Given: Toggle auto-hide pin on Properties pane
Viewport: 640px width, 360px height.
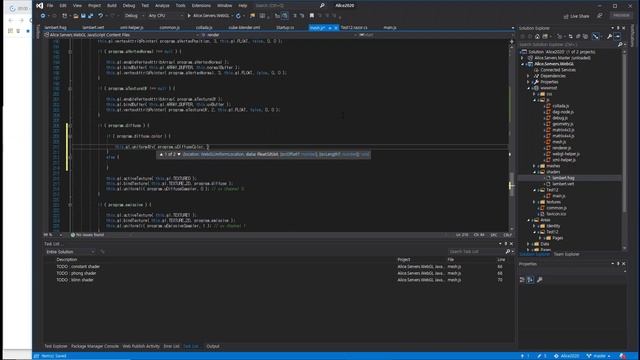Looking at the screenshot, I should point(618,264).
